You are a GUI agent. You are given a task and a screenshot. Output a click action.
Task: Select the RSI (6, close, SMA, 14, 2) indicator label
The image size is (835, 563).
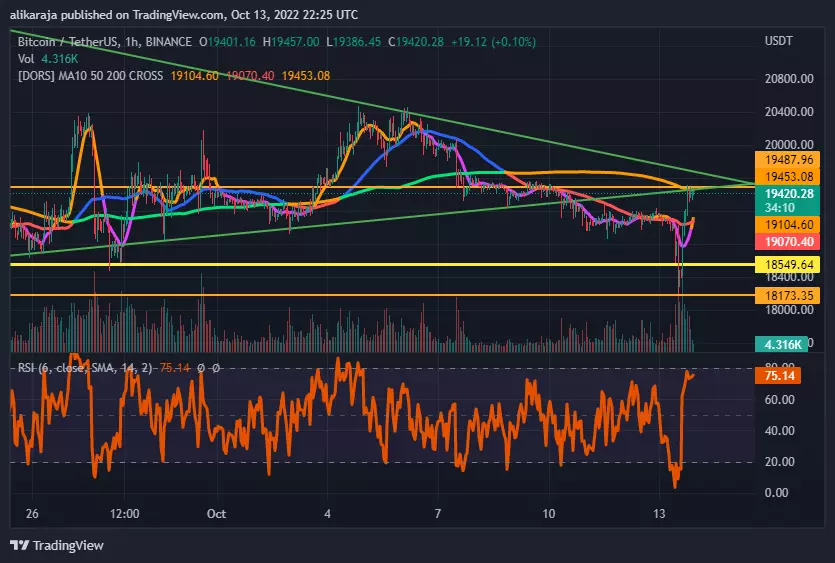85,368
